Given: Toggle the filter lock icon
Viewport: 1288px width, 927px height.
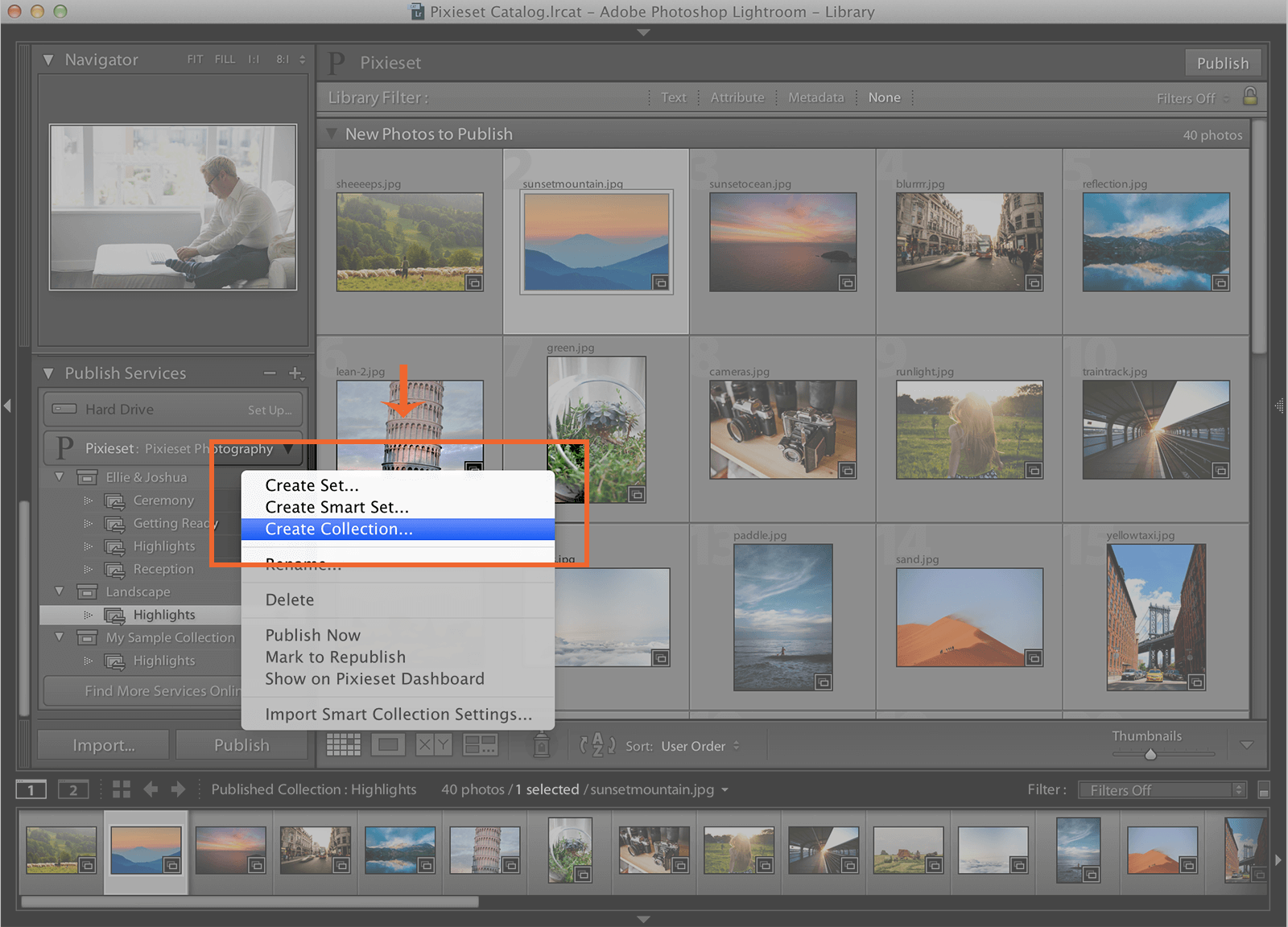Looking at the screenshot, I should coord(1249,97).
